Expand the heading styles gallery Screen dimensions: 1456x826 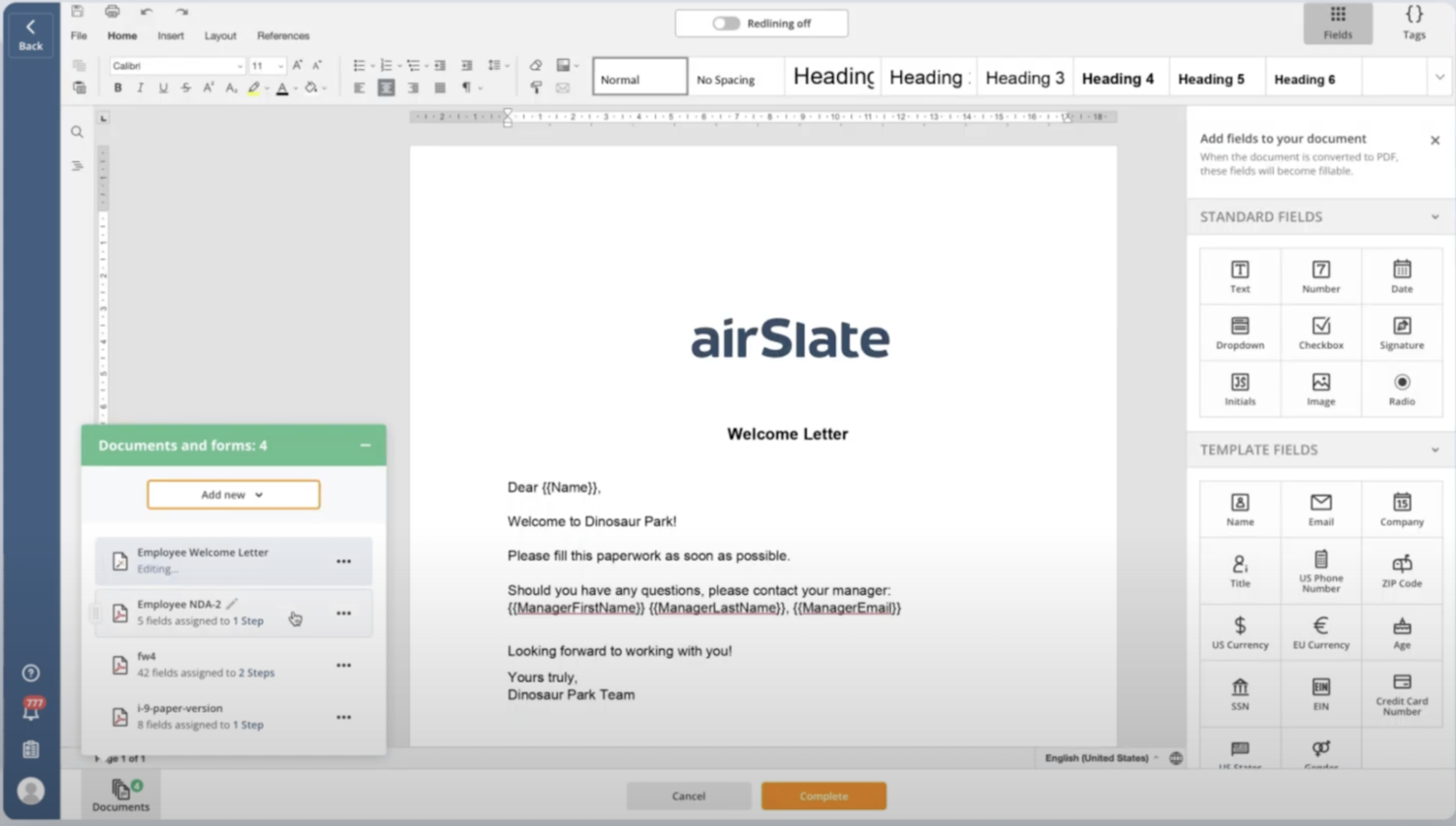(x=1439, y=78)
